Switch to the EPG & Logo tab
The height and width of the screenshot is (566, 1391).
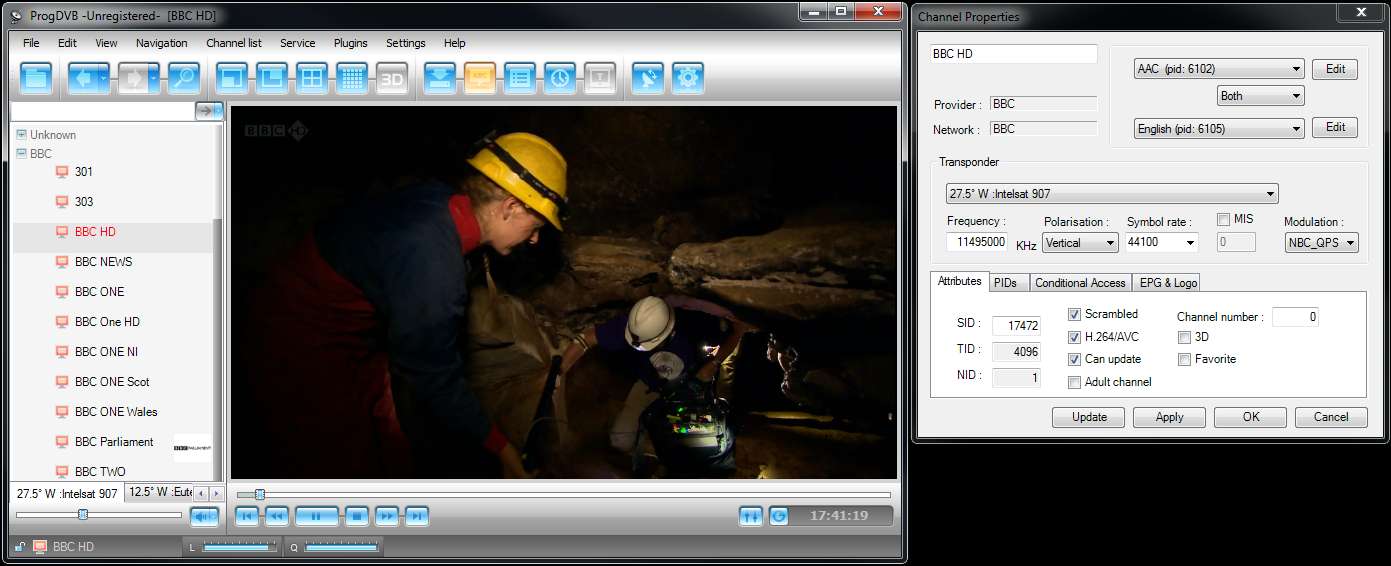(1168, 283)
